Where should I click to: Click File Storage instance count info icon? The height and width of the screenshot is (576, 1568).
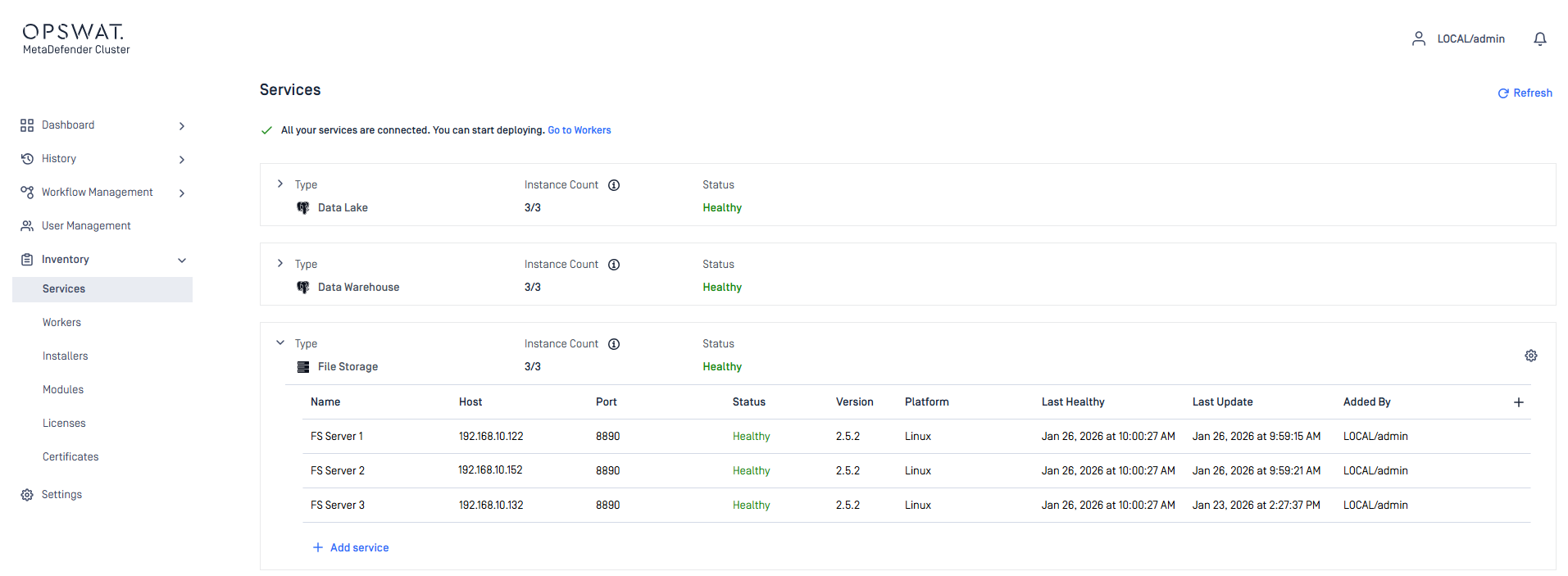click(x=614, y=344)
